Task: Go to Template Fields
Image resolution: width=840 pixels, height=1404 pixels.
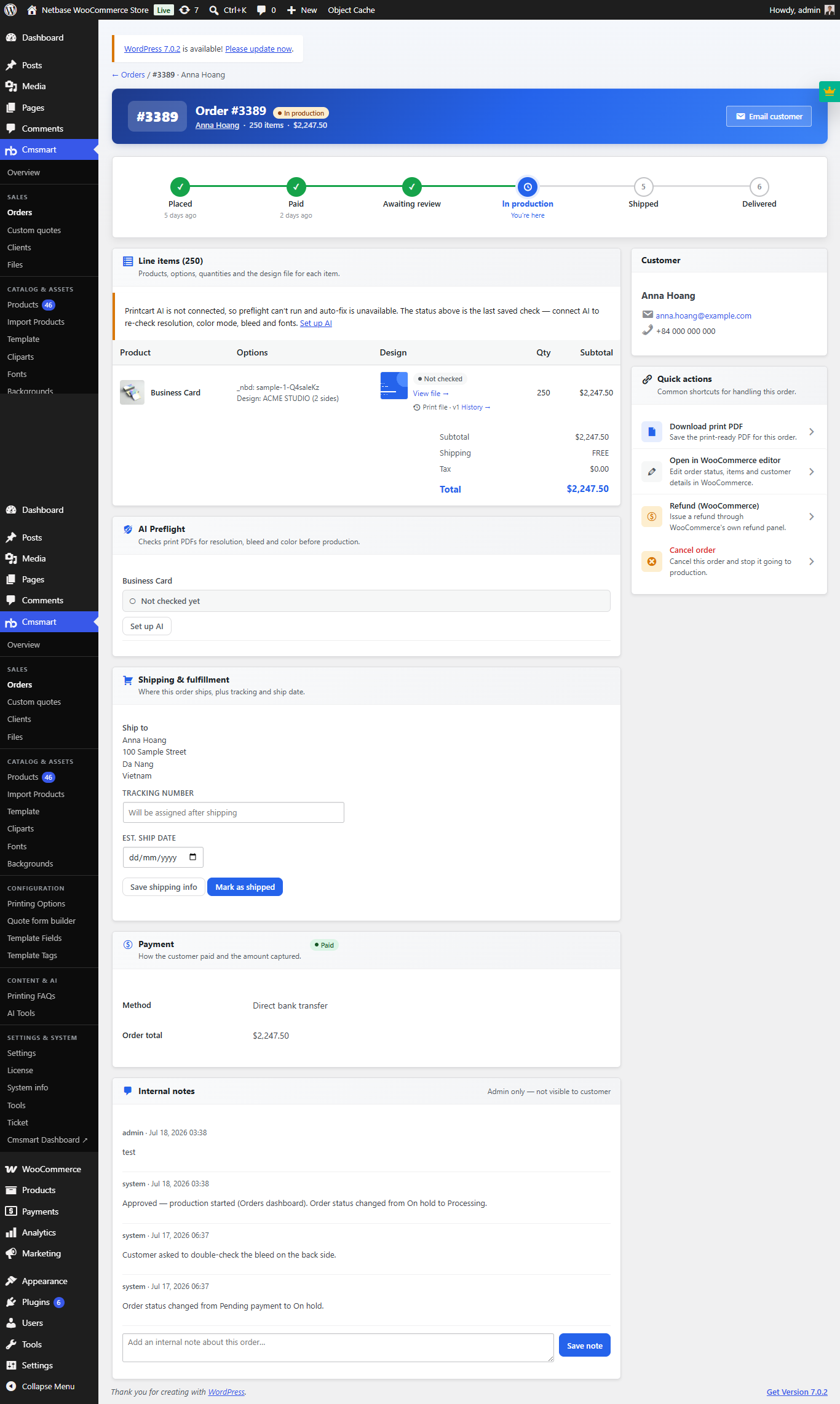Action: point(34,938)
